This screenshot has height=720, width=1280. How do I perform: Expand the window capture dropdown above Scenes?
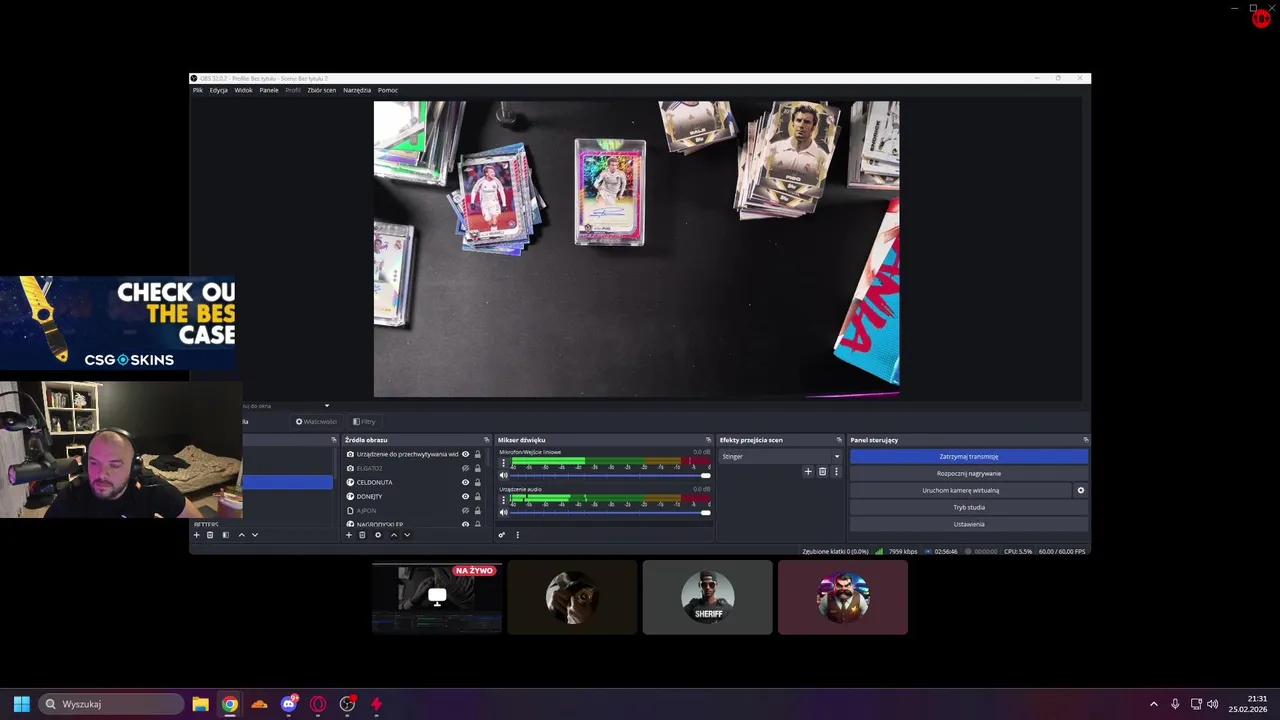pos(326,406)
